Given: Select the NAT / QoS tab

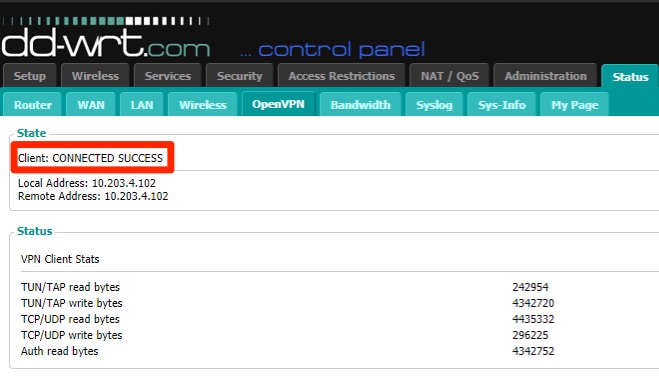Looking at the screenshot, I should [x=449, y=76].
